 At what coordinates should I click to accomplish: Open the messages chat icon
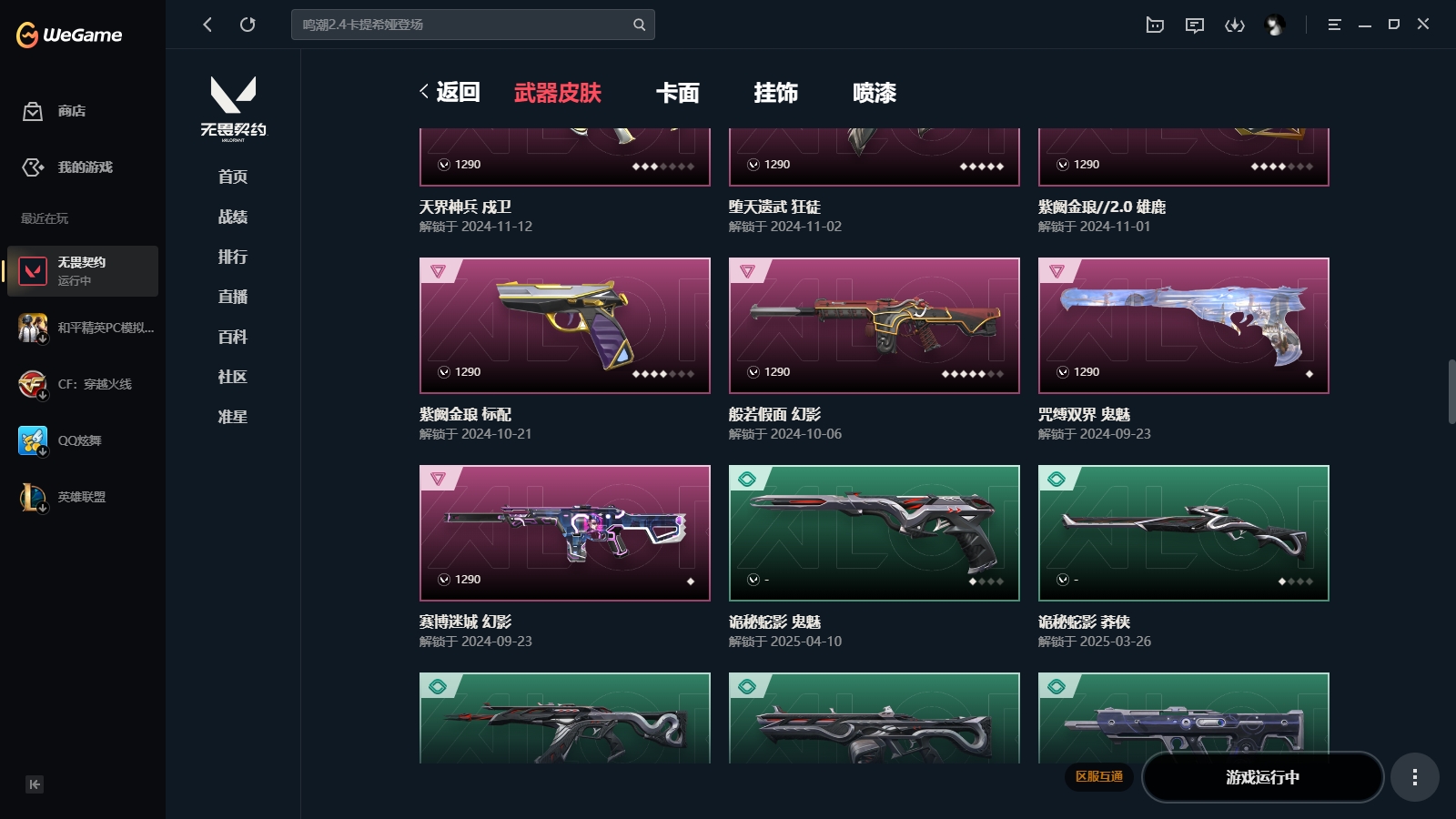1195,25
